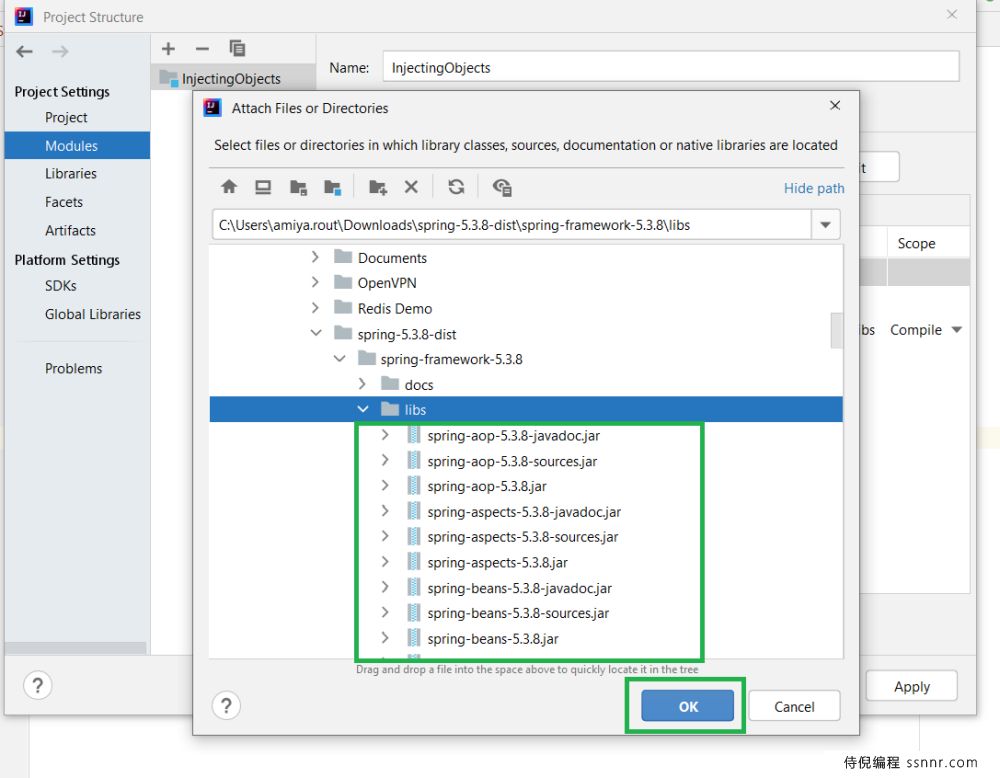Click the module Name input field

(671, 67)
